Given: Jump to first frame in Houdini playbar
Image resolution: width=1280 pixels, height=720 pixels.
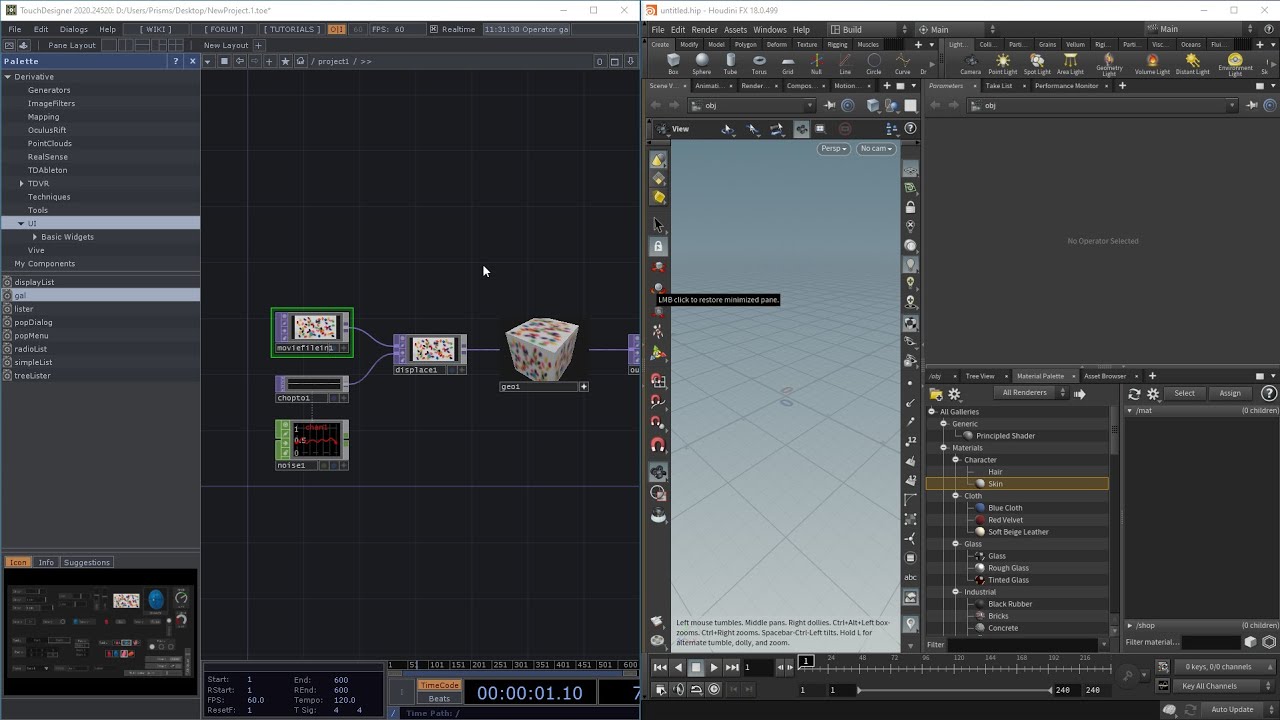Looking at the screenshot, I should pos(660,667).
